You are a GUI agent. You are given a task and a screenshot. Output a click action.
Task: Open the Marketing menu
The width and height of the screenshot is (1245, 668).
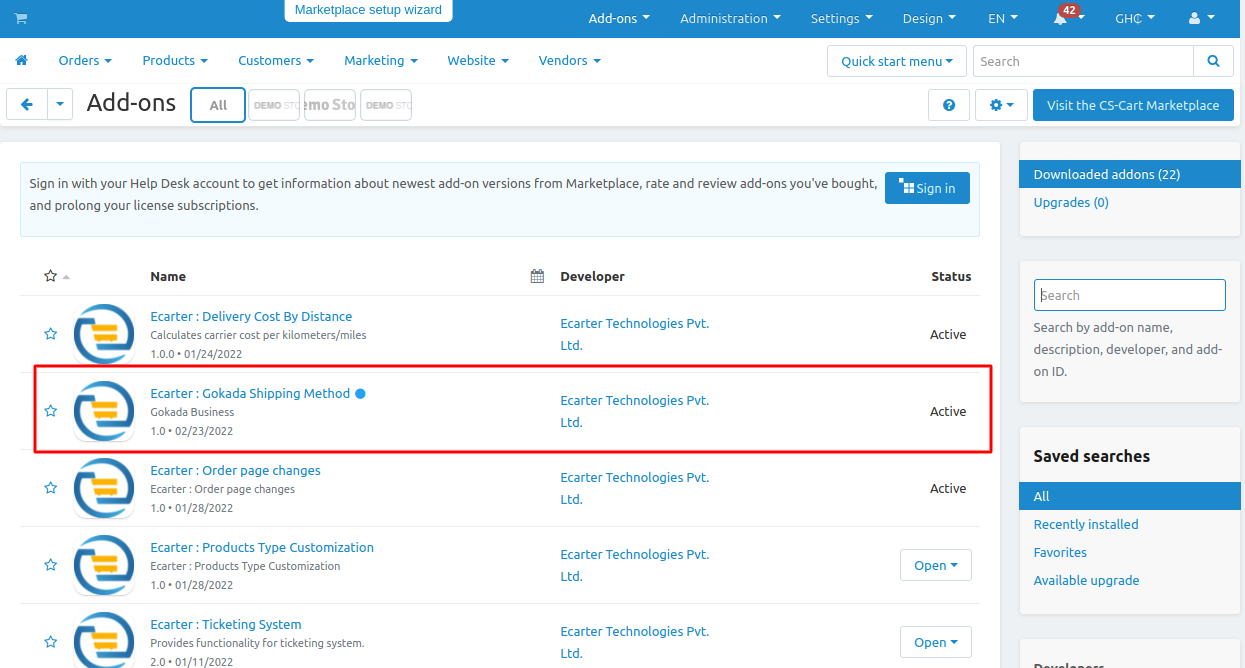(381, 60)
